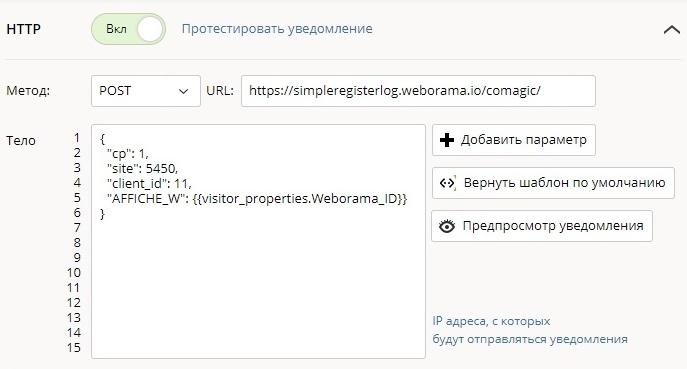Open the IP адреса info link
The image size is (687, 369).
[x=530, y=330]
